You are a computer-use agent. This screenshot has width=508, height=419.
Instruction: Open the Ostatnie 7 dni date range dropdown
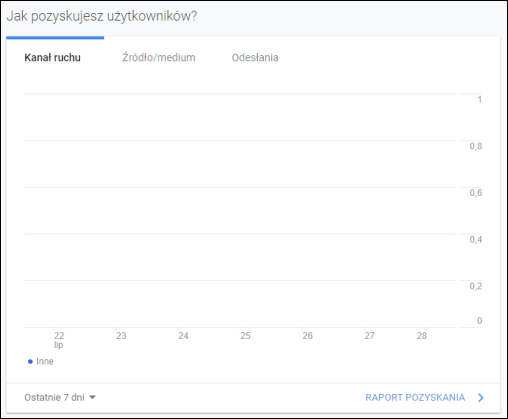(60, 397)
